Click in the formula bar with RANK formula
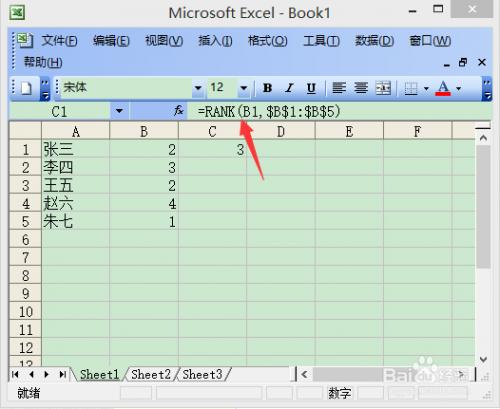This screenshot has width=500, height=409. [340, 111]
